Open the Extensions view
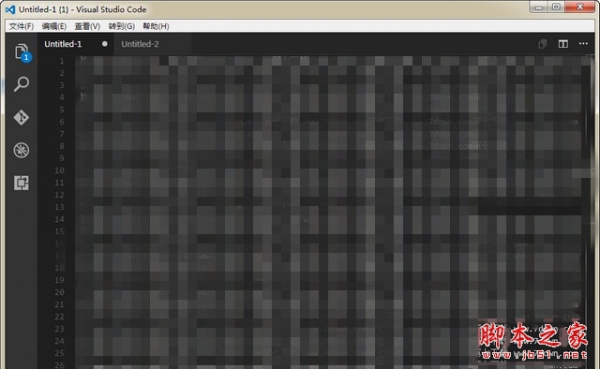 21,183
